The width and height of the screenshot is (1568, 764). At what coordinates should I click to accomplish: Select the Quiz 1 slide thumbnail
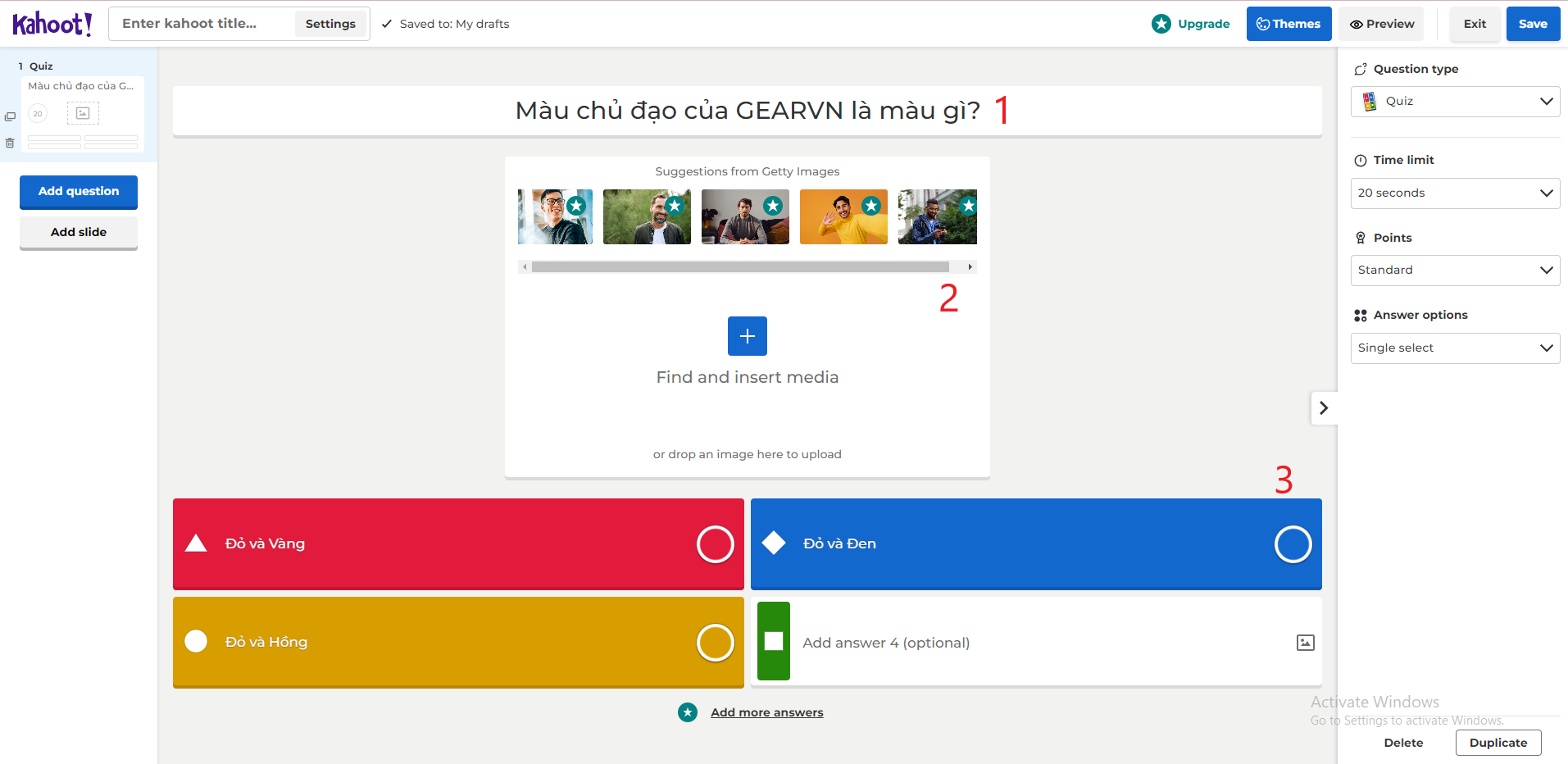click(82, 113)
